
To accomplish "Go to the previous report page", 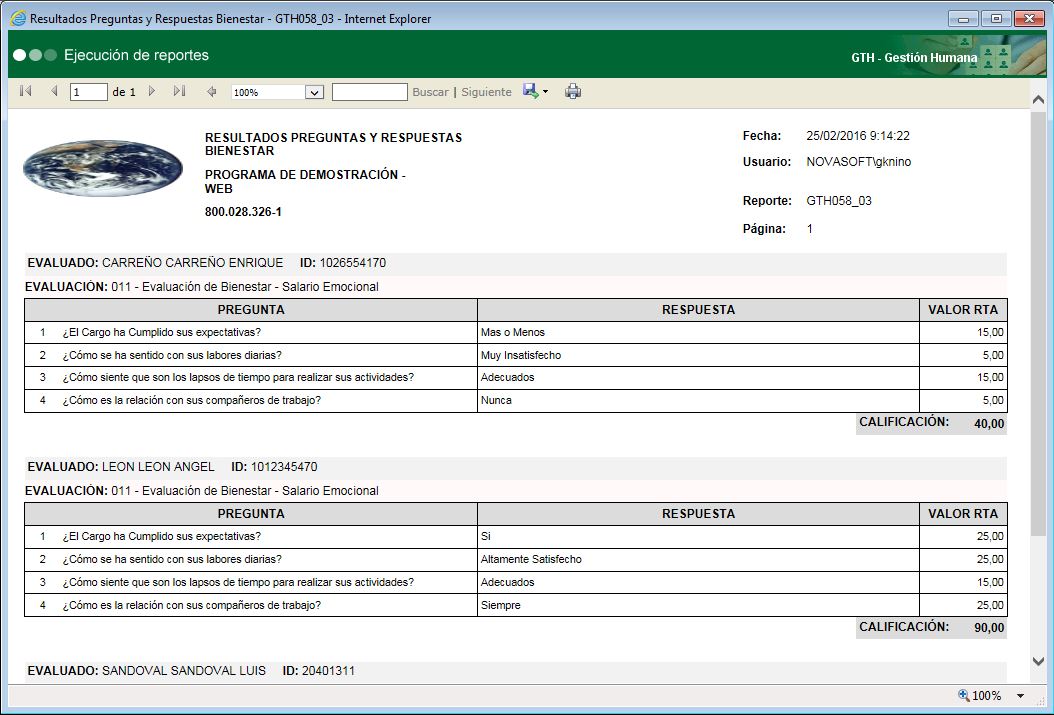I will tap(54, 91).
